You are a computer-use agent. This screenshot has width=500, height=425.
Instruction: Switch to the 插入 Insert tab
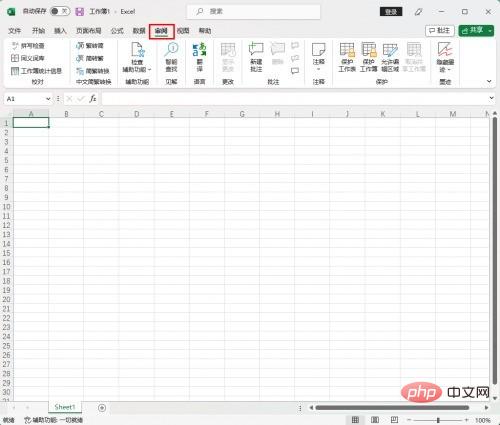(x=60, y=31)
